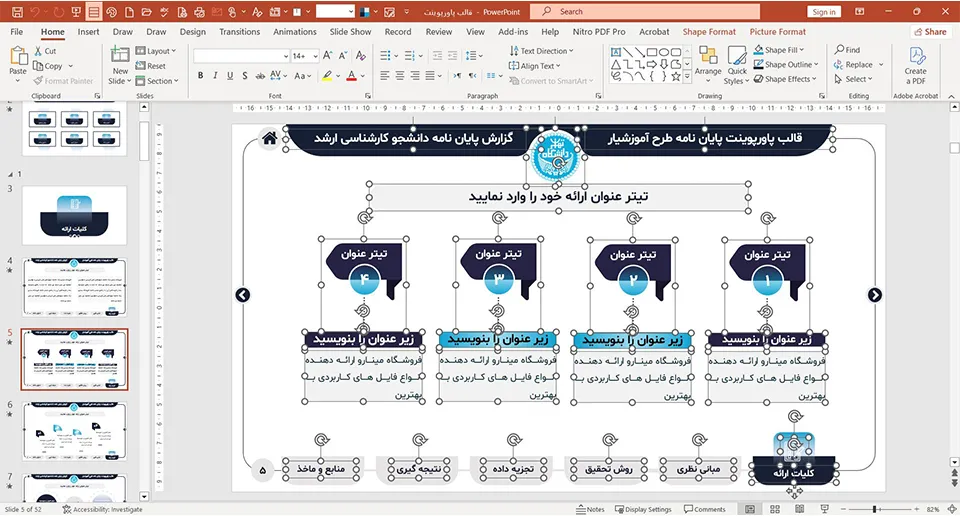Clear all formatting icon
The width and height of the screenshot is (960, 516).
361,56
